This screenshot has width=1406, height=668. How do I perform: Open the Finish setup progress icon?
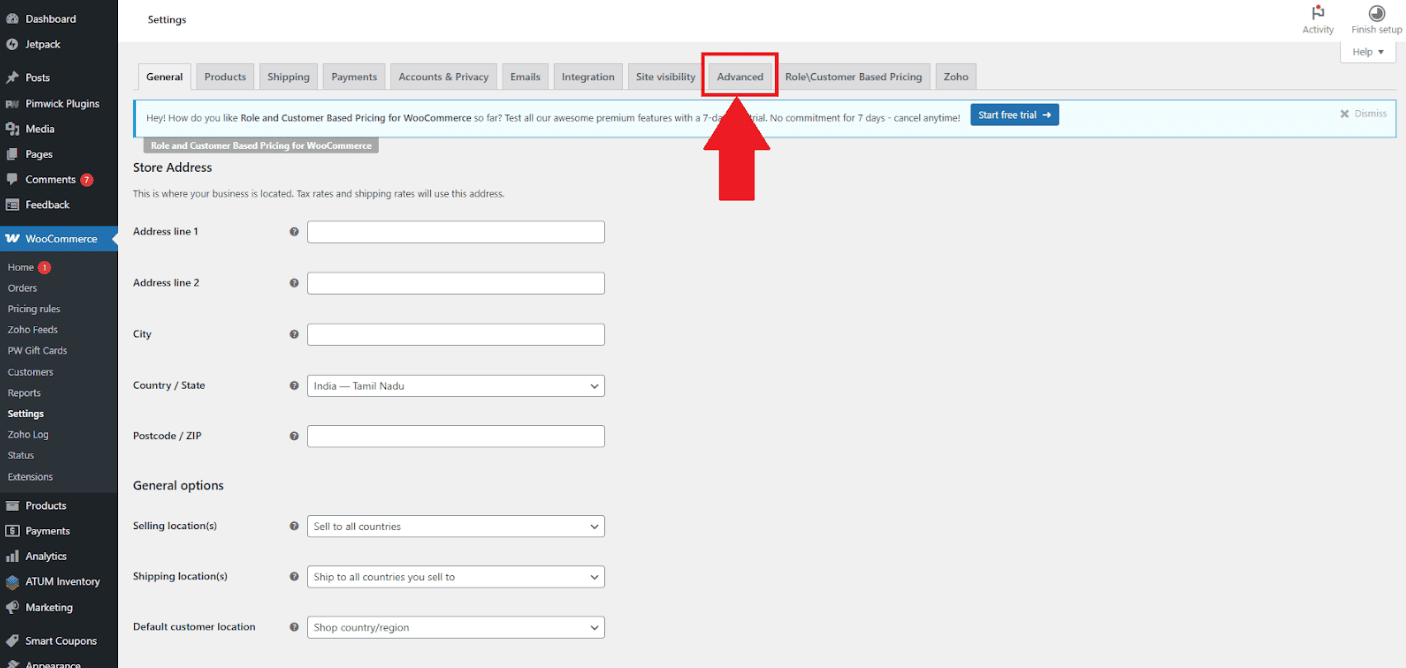click(x=1376, y=13)
